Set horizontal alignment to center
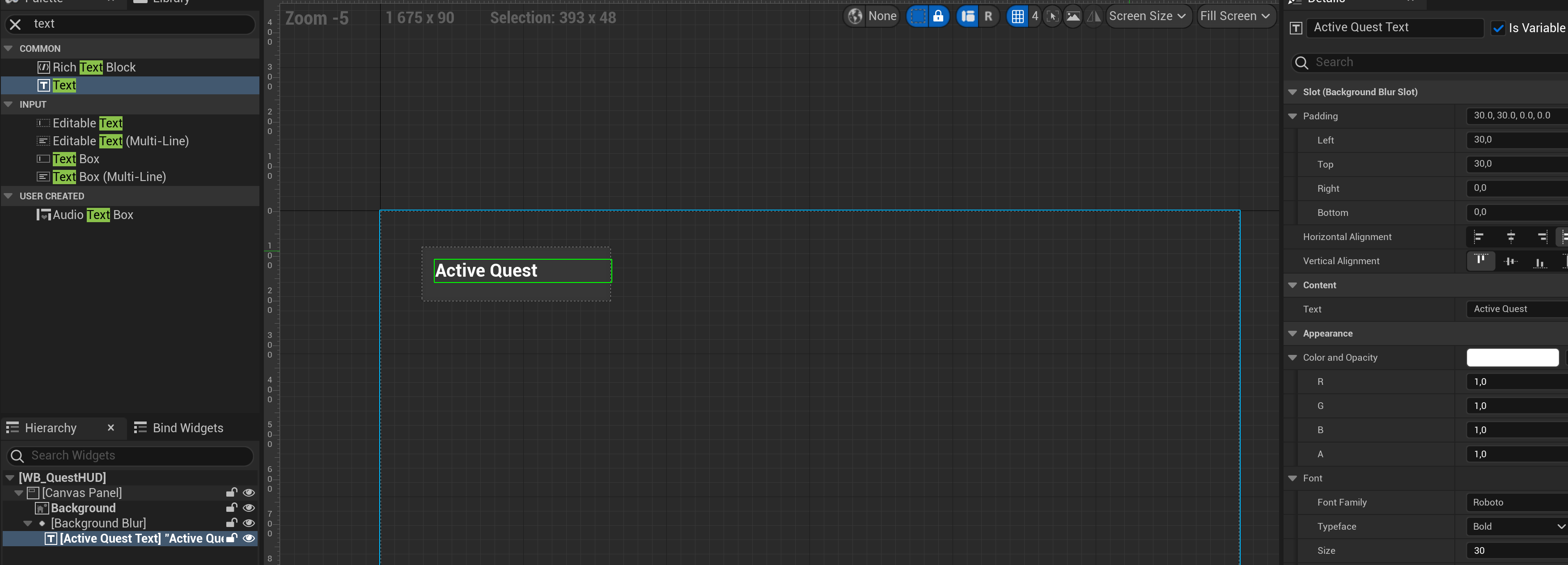The height and width of the screenshot is (565, 1568). coord(1510,237)
